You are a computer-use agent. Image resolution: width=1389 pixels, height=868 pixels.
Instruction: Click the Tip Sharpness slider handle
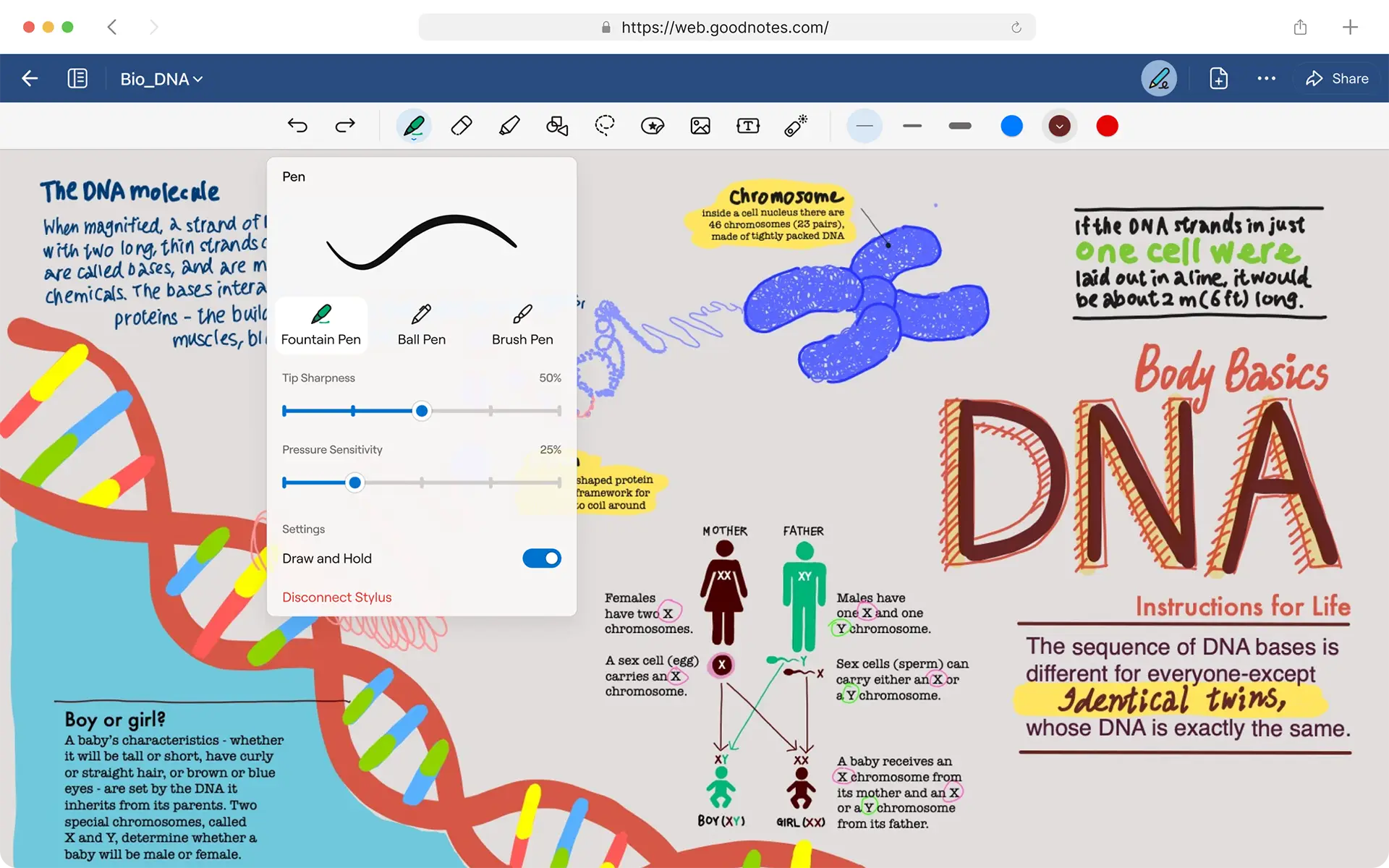point(421,411)
